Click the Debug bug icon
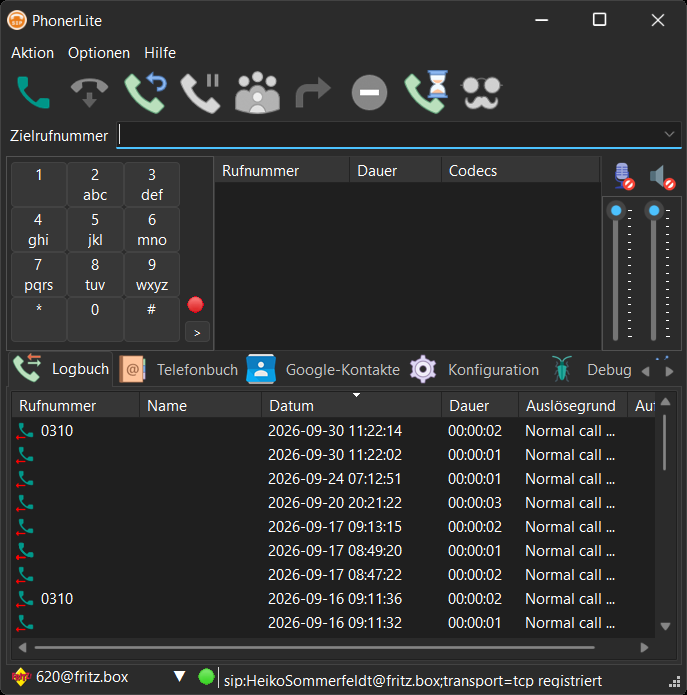This screenshot has width=687, height=695. coord(562,369)
